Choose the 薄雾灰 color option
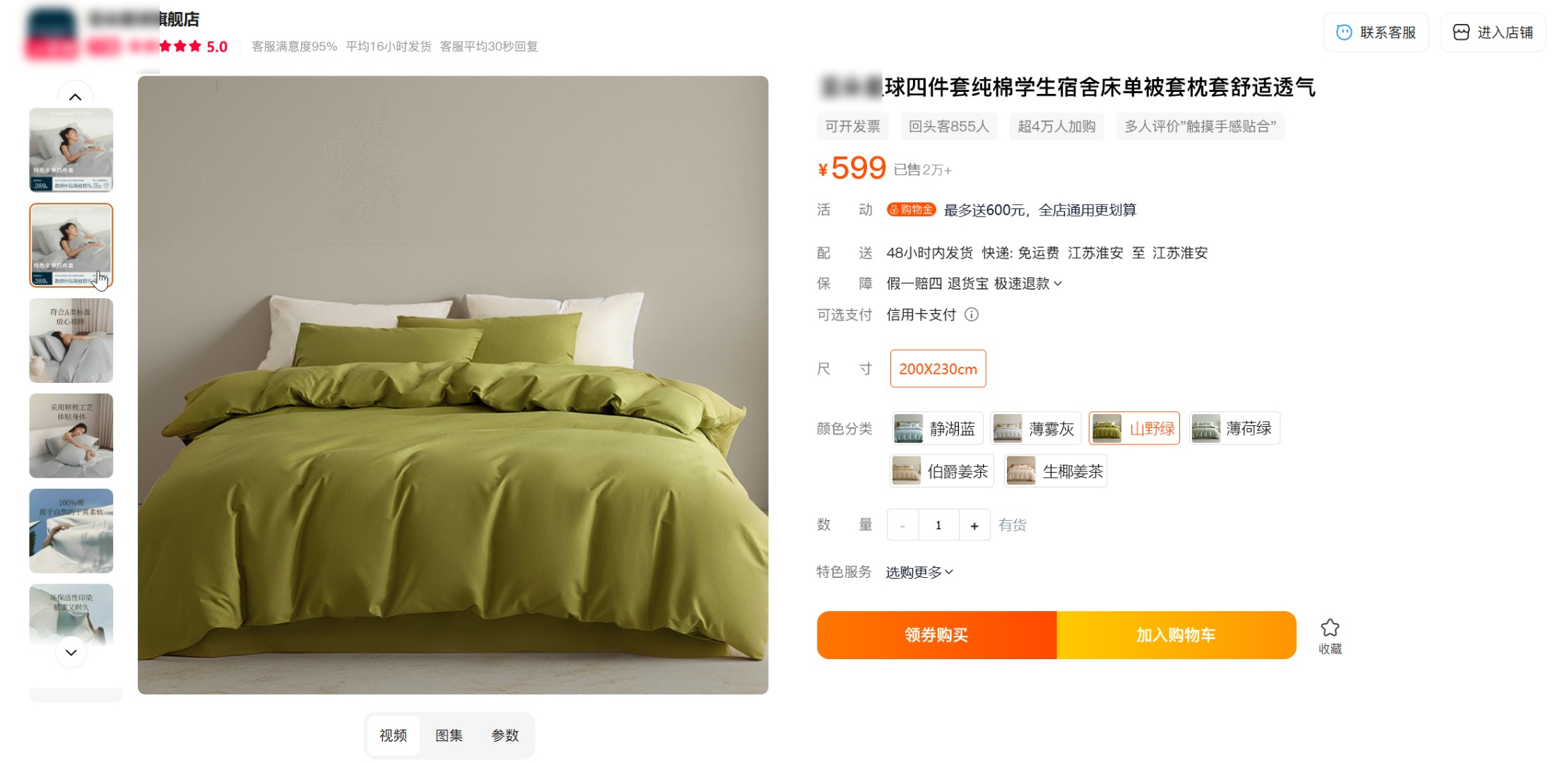1568x763 pixels. tap(1036, 428)
